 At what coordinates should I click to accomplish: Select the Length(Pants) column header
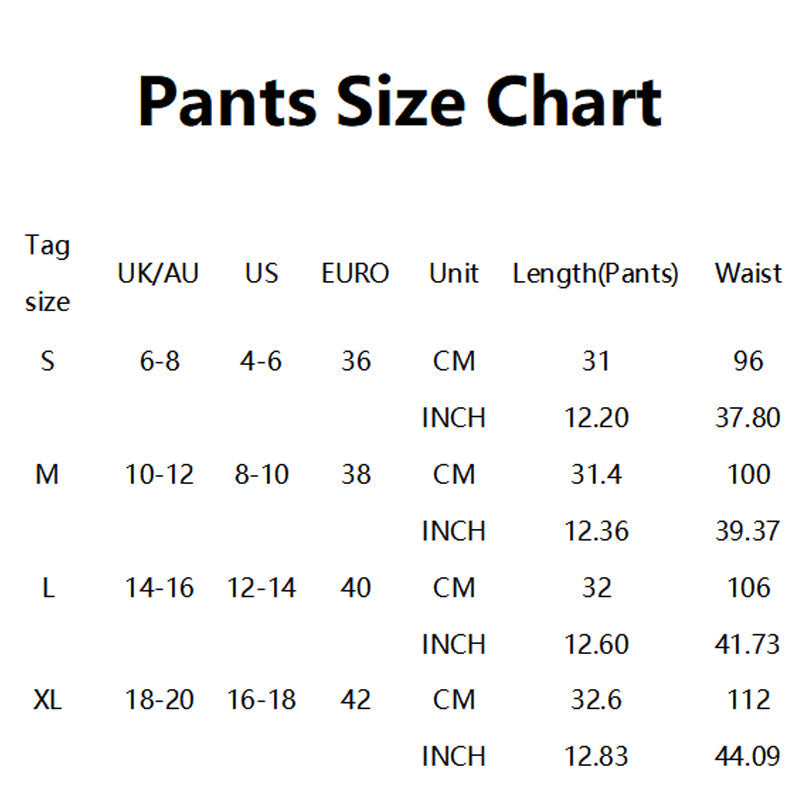(x=595, y=273)
